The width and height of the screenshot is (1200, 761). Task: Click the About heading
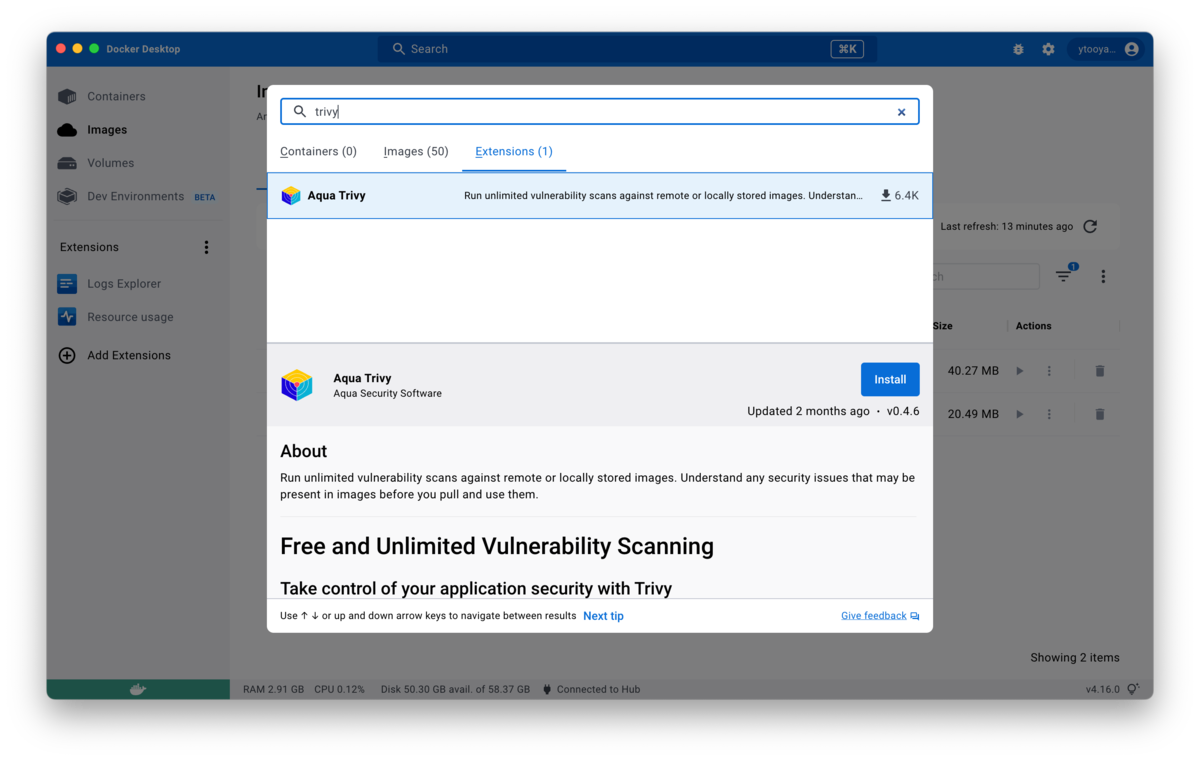coord(304,451)
